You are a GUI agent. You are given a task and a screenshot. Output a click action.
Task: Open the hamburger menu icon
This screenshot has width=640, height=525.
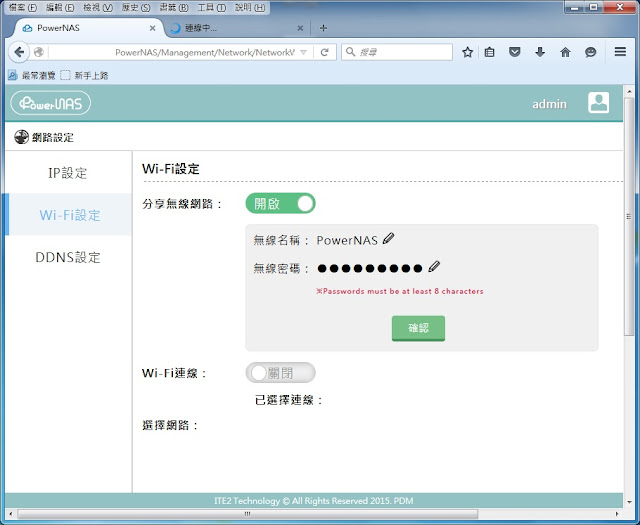[x=620, y=51]
